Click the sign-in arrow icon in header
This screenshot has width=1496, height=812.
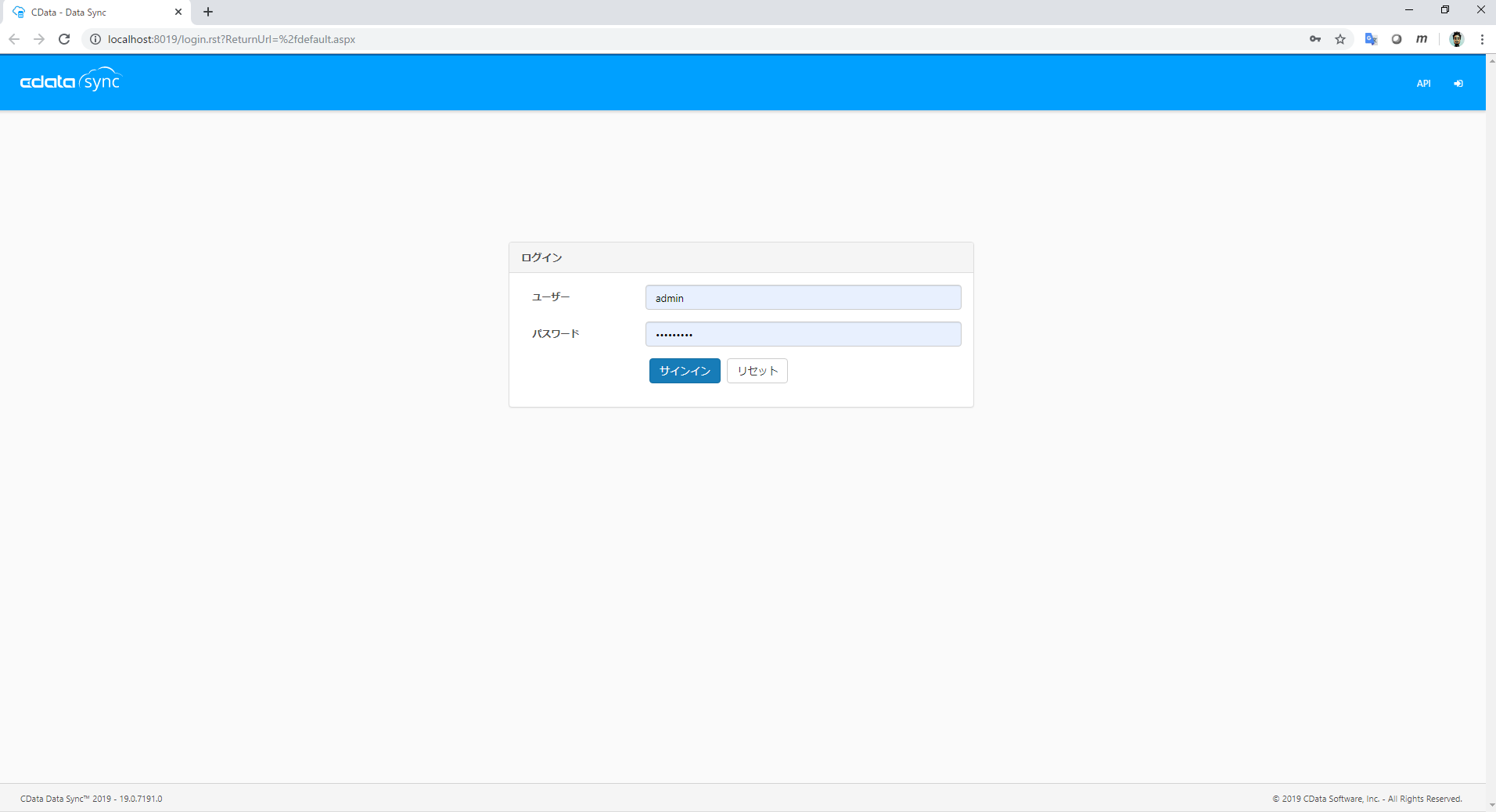(1458, 83)
